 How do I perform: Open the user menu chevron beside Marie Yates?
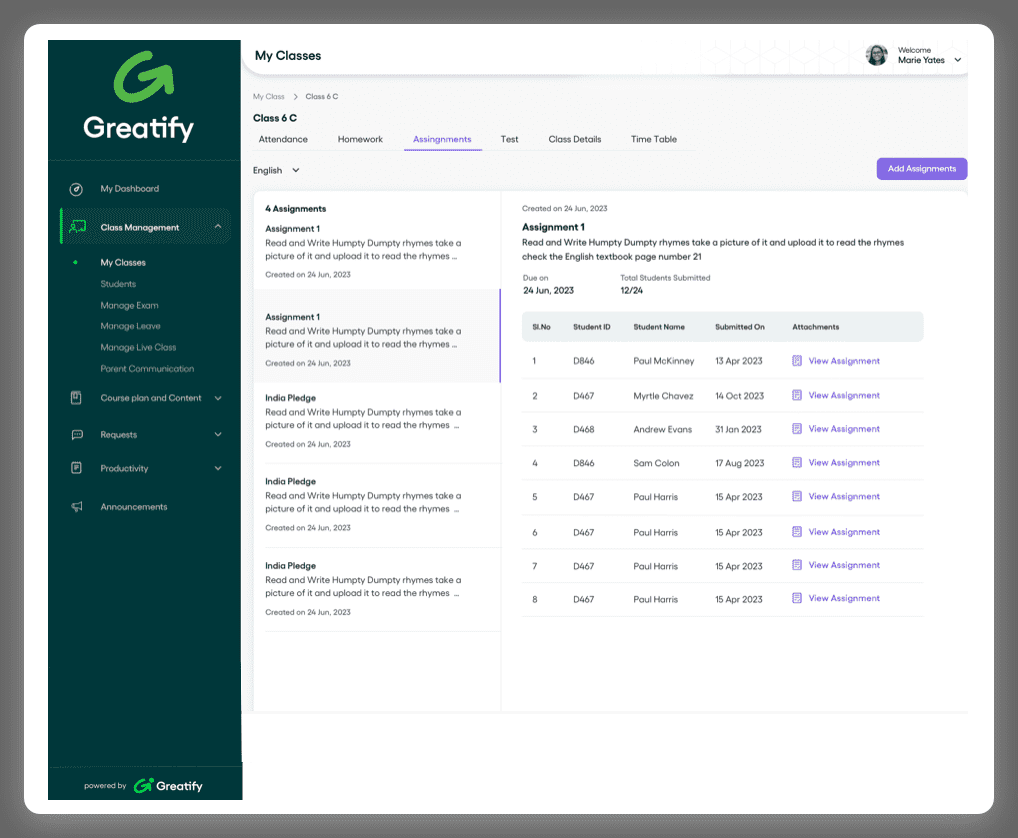[958, 60]
